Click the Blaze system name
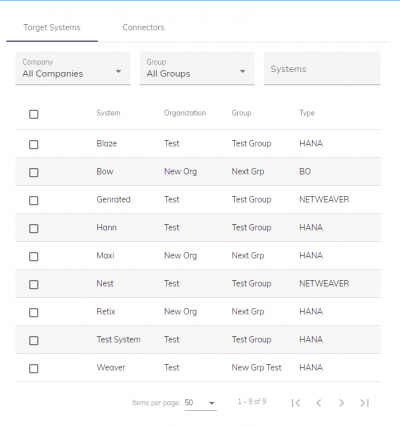This screenshot has height=427, width=400. (107, 143)
